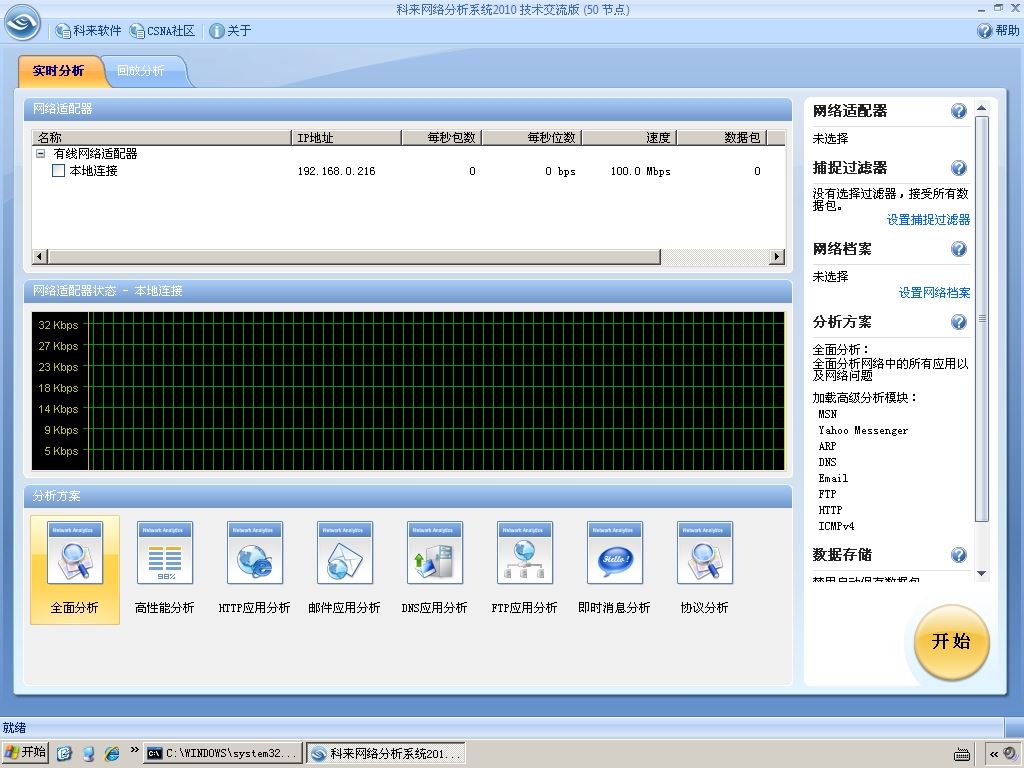Click the 设置网络档案 link
The width and height of the screenshot is (1024, 768).
tap(935, 293)
